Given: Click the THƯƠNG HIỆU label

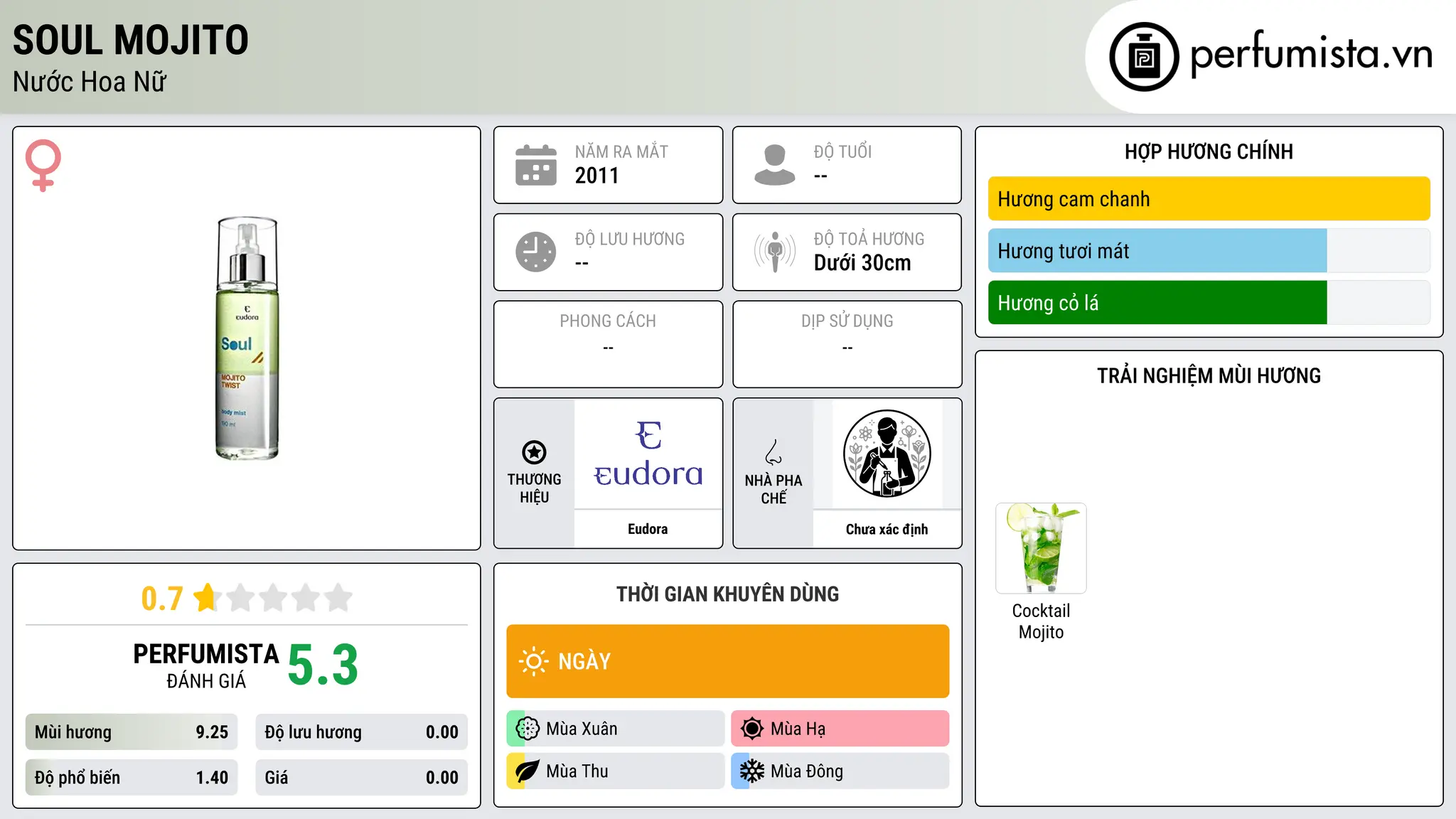Looking at the screenshot, I should click(x=535, y=488).
